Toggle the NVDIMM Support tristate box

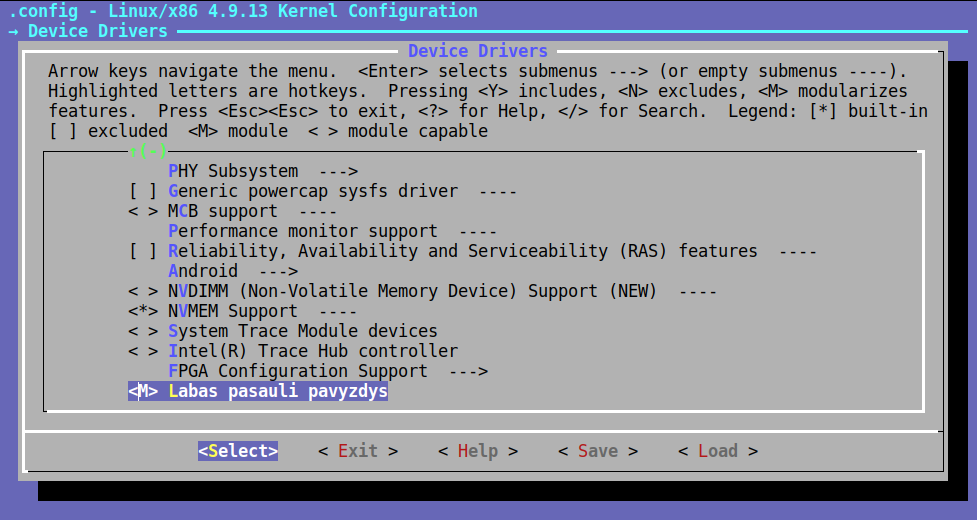pyautogui.click(x=143, y=291)
